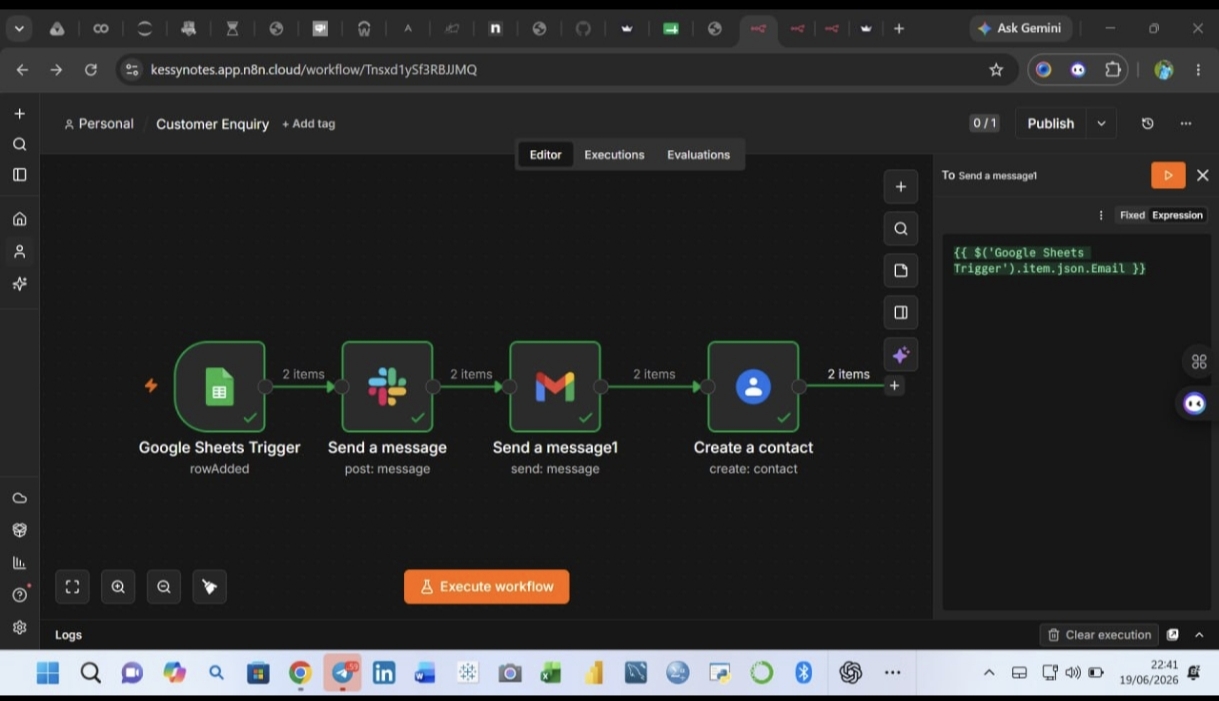Click the tidy up nodes icon
This screenshot has width=1219, height=701.
(210, 587)
